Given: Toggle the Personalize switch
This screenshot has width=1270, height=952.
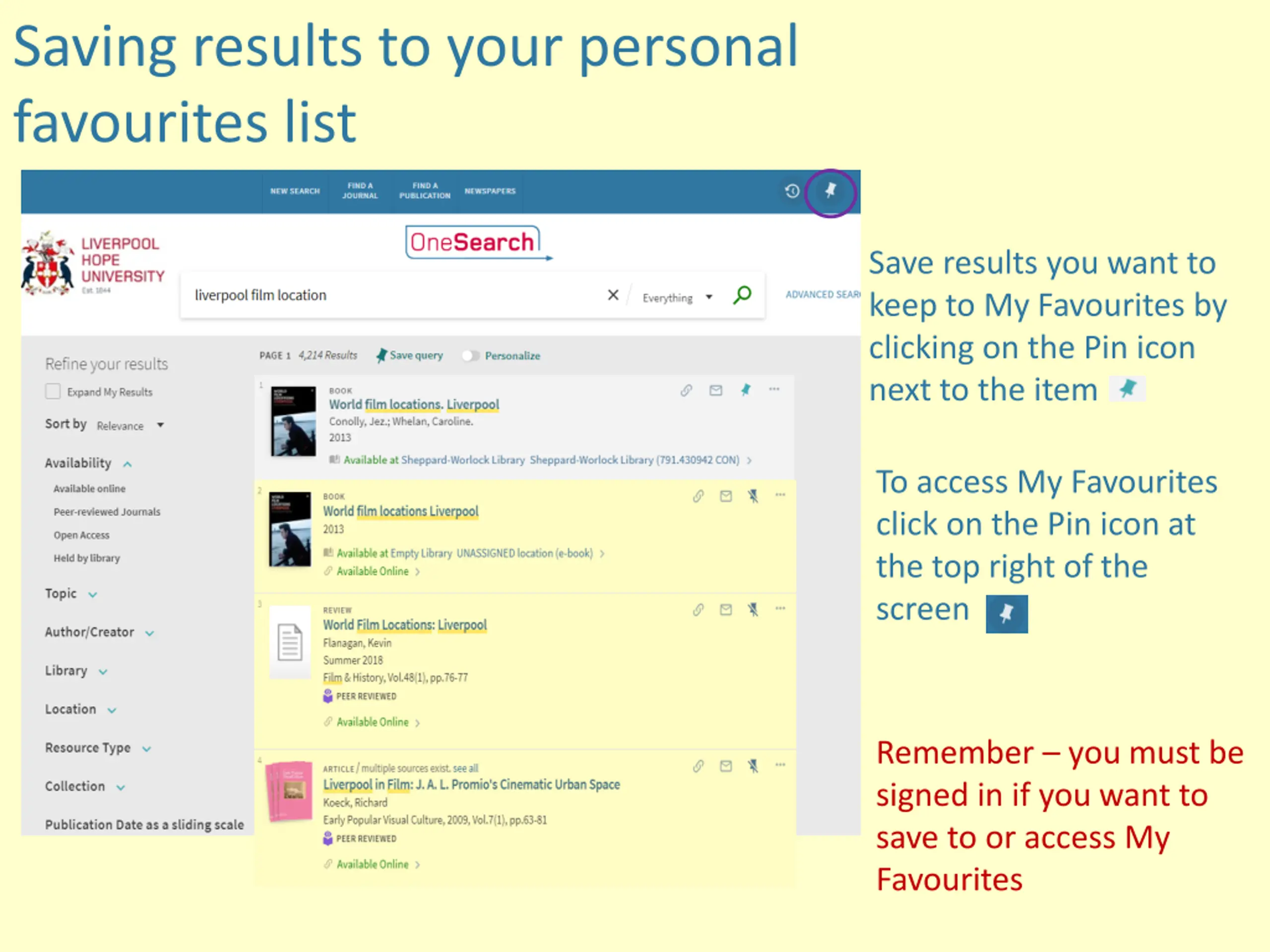Looking at the screenshot, I should pyautogui.click(x=470, y=356).
